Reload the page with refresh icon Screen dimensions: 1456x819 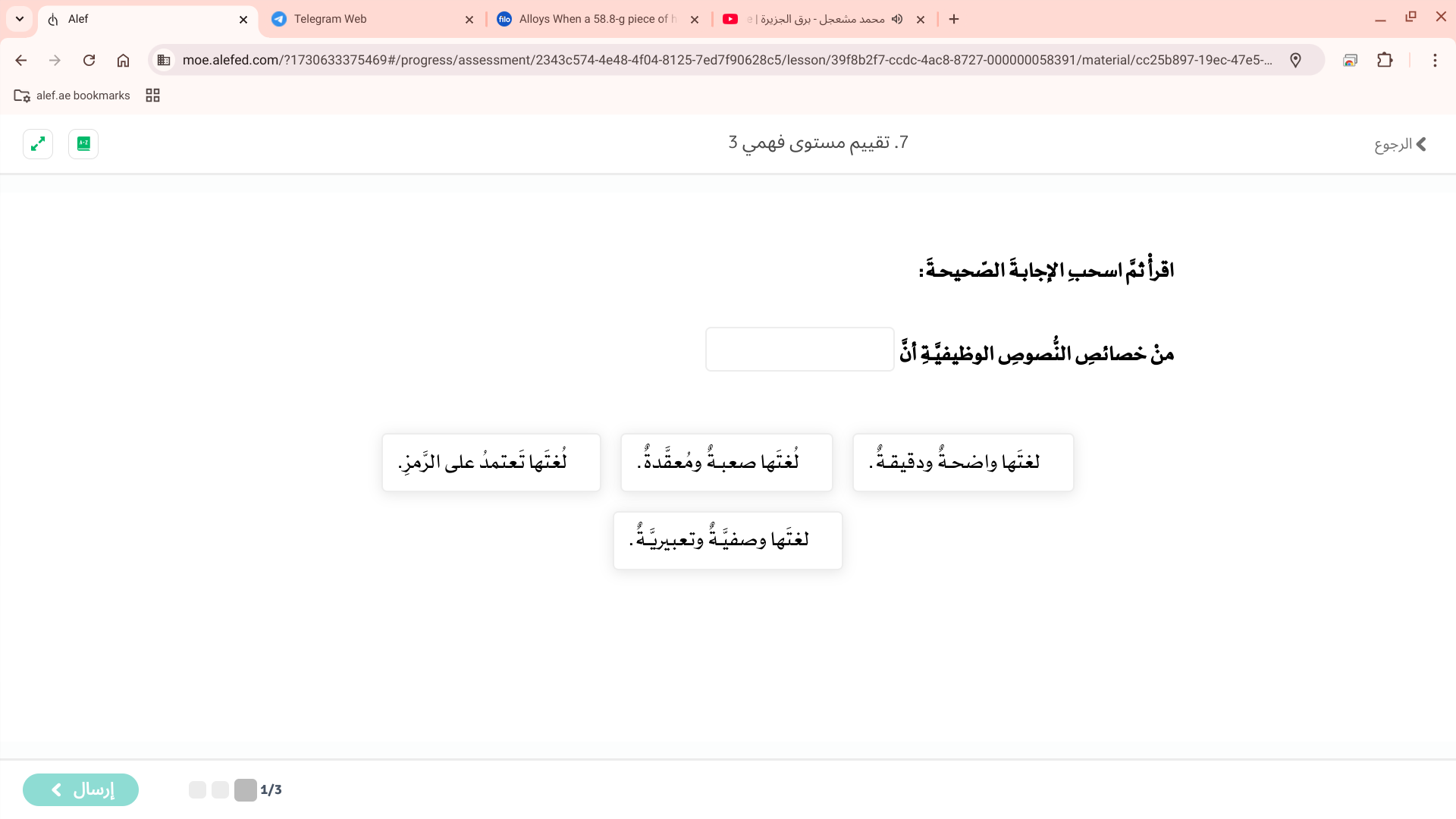coord(89,60)
